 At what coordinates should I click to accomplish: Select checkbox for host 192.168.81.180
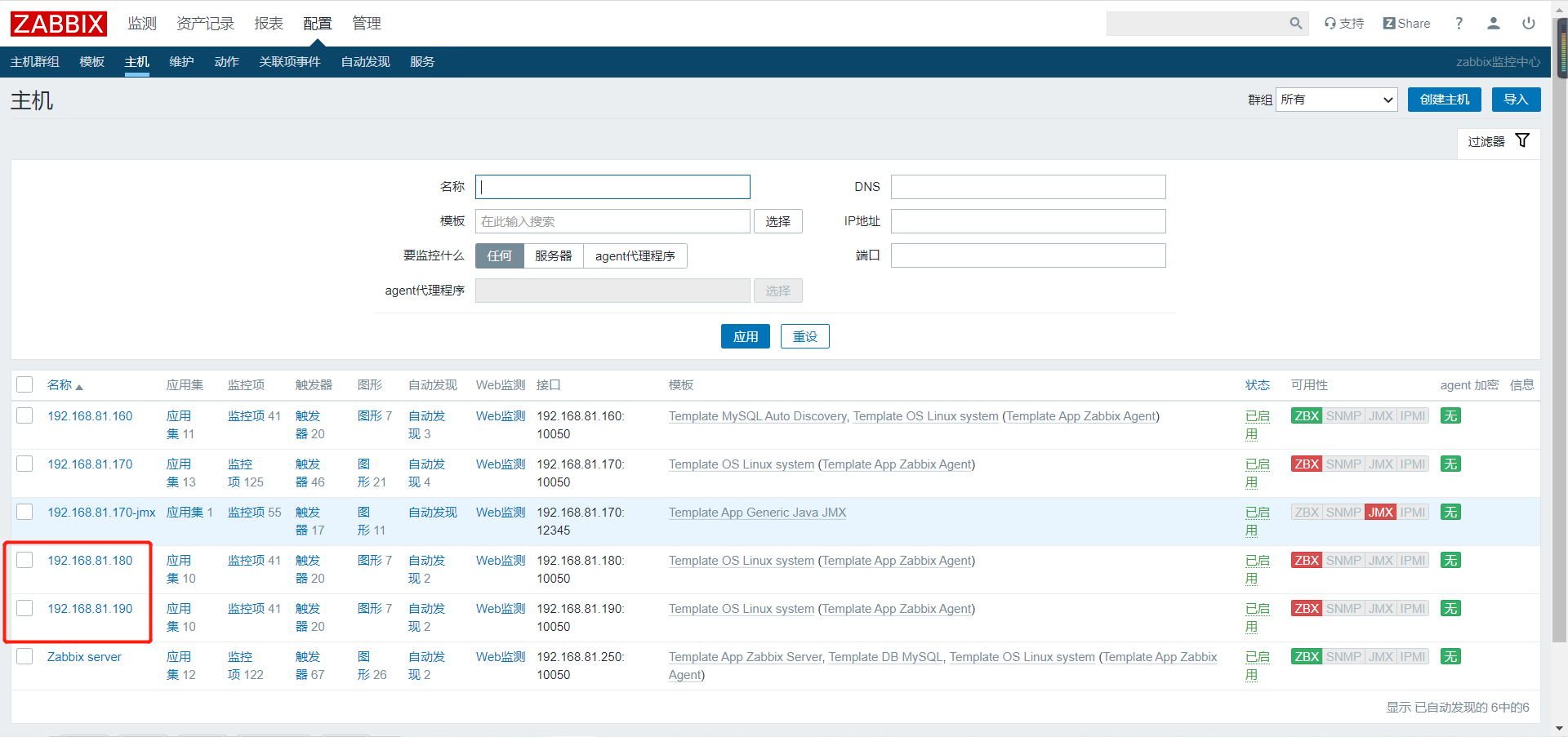(24, 560)
